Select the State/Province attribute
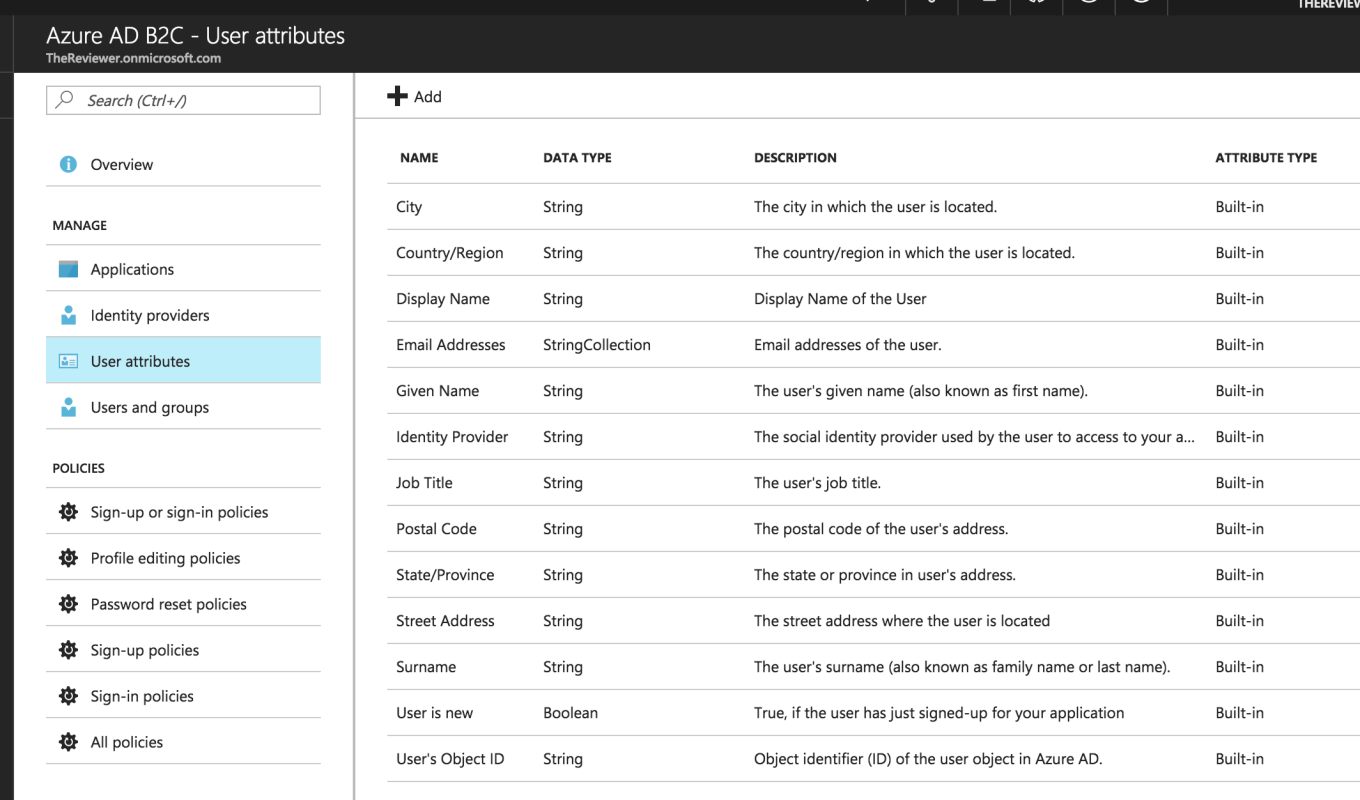The width and height of the screenshot is (1360, 800). pyautogui.click(x=873, y=575)
